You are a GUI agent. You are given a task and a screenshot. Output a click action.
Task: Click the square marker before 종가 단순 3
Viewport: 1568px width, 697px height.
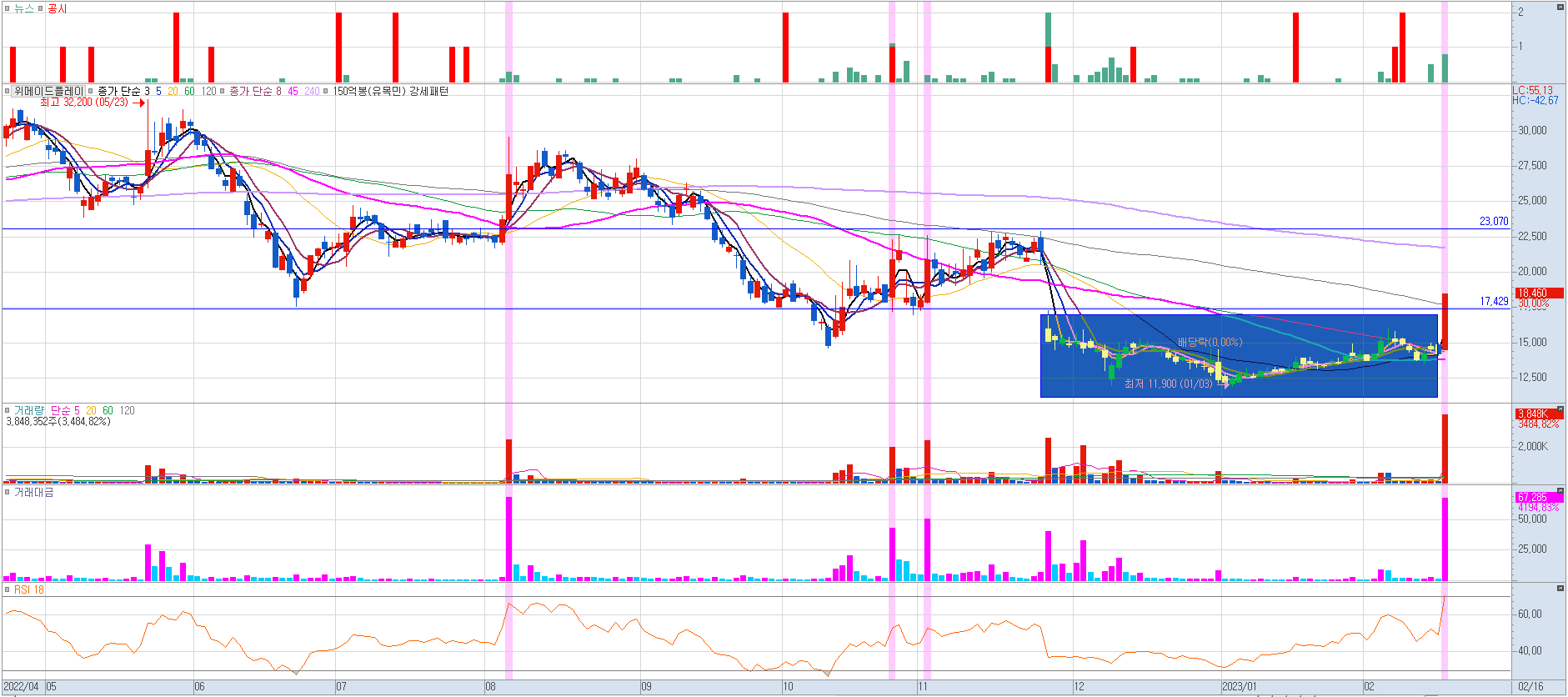91,91
